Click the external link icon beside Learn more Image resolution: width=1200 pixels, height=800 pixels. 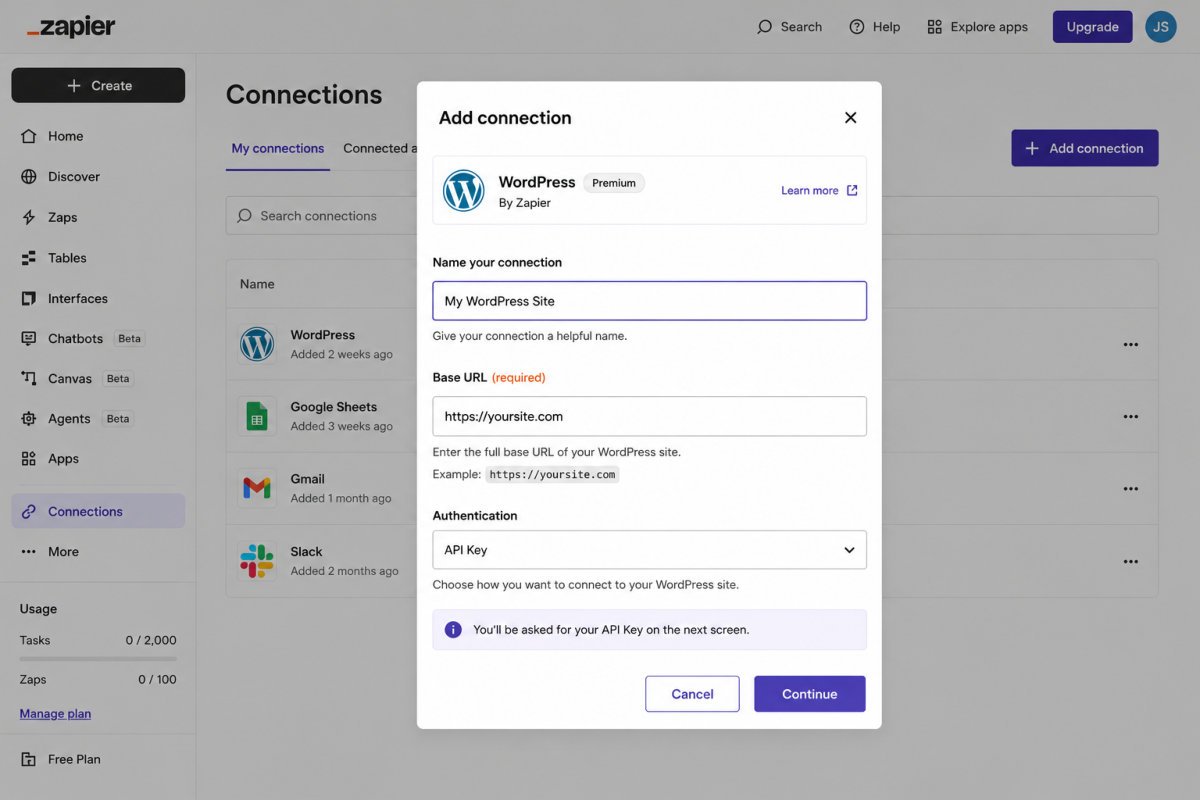click(x=852, y=190)
